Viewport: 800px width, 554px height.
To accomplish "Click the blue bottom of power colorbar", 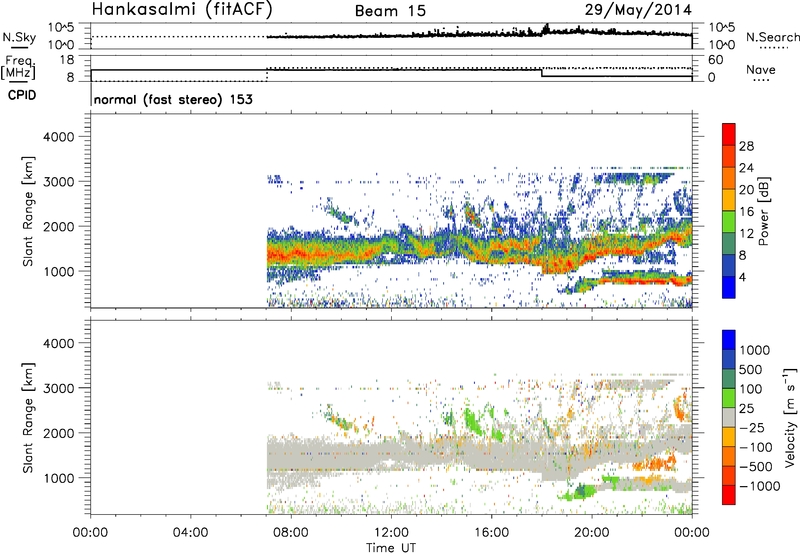I will [729, 287].
